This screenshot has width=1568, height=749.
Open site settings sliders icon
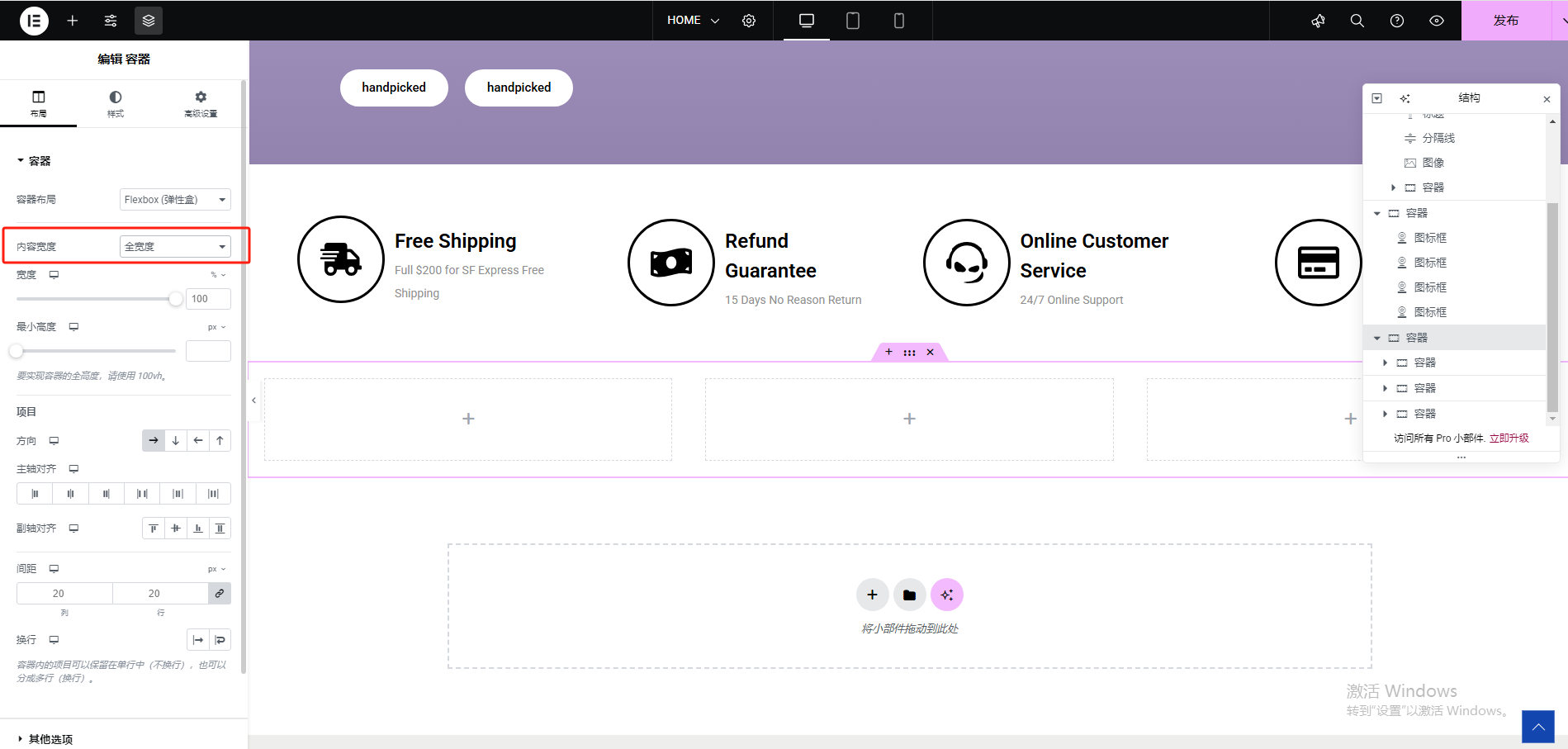tap(111, 21)
